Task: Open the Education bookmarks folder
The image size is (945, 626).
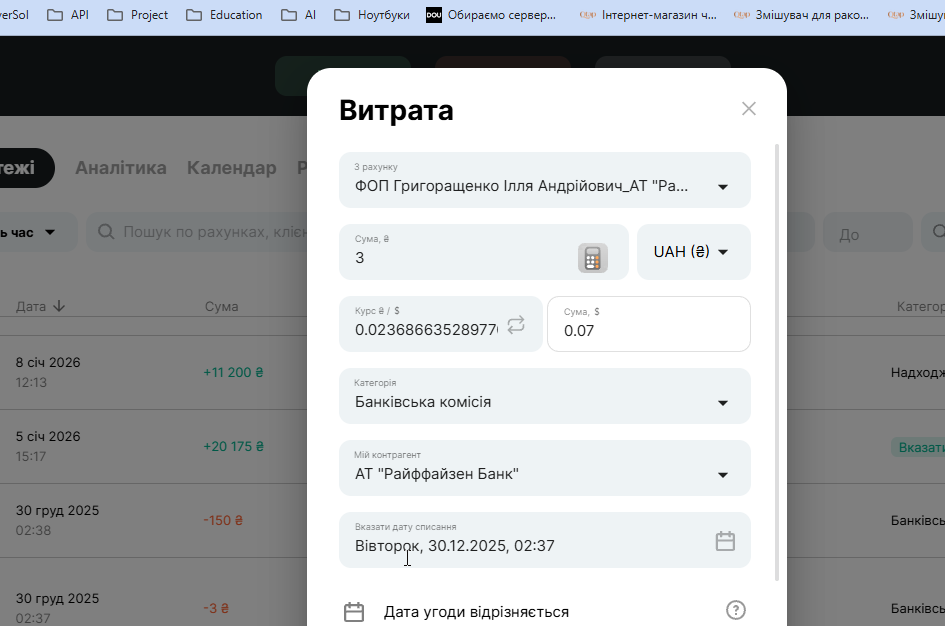Action: [x=224, y=14]
